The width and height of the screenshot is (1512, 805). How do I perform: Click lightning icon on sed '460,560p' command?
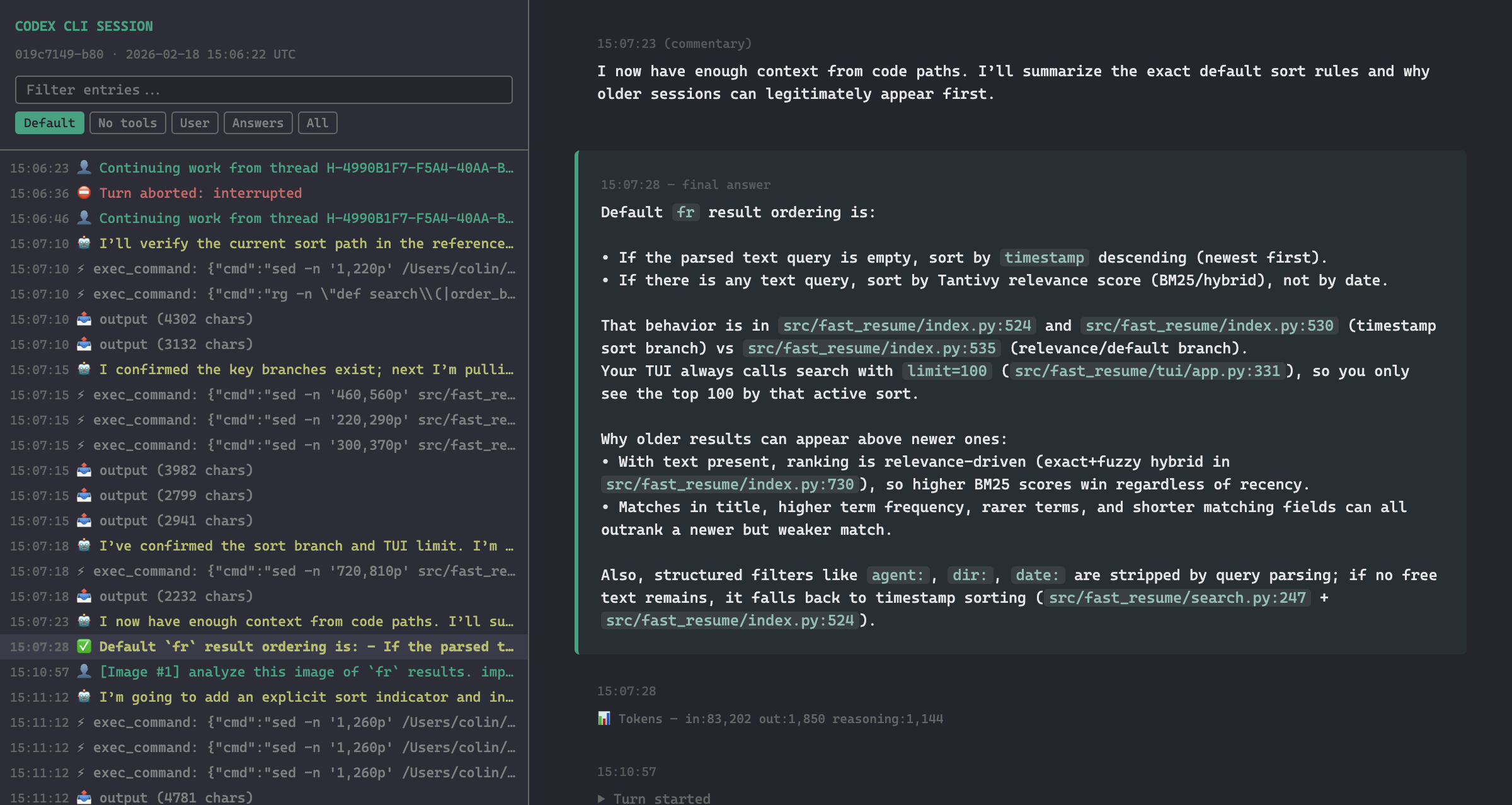[x=81, y=395]
